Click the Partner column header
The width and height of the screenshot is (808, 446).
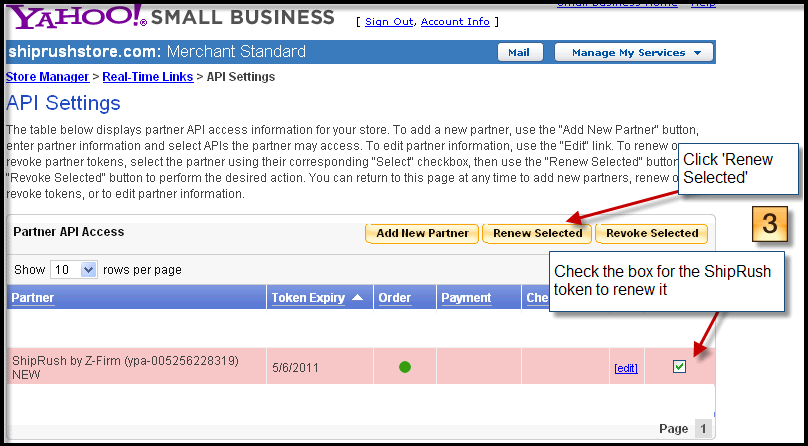point(33,297)
